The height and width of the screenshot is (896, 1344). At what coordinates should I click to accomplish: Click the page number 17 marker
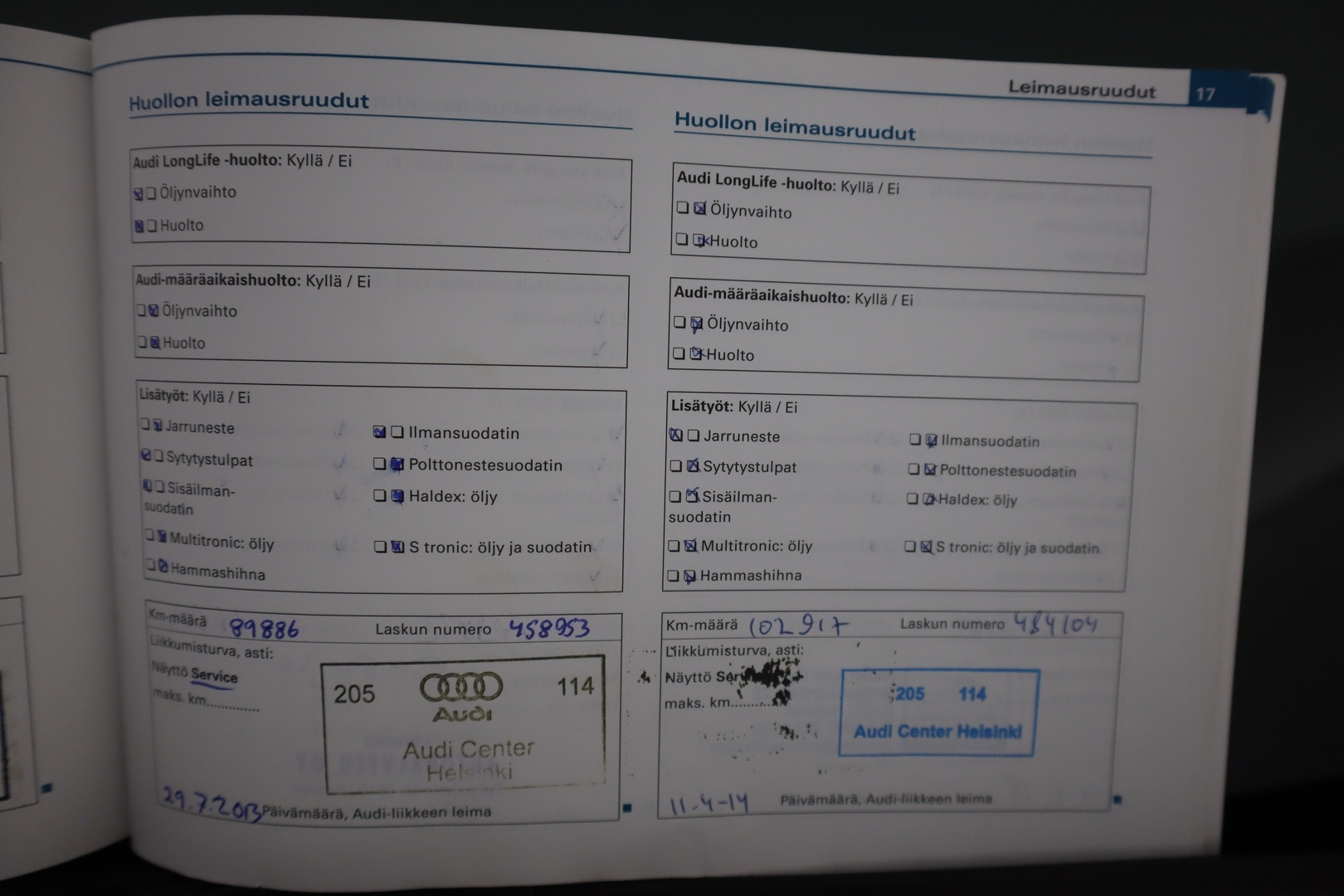[1209, 91]
